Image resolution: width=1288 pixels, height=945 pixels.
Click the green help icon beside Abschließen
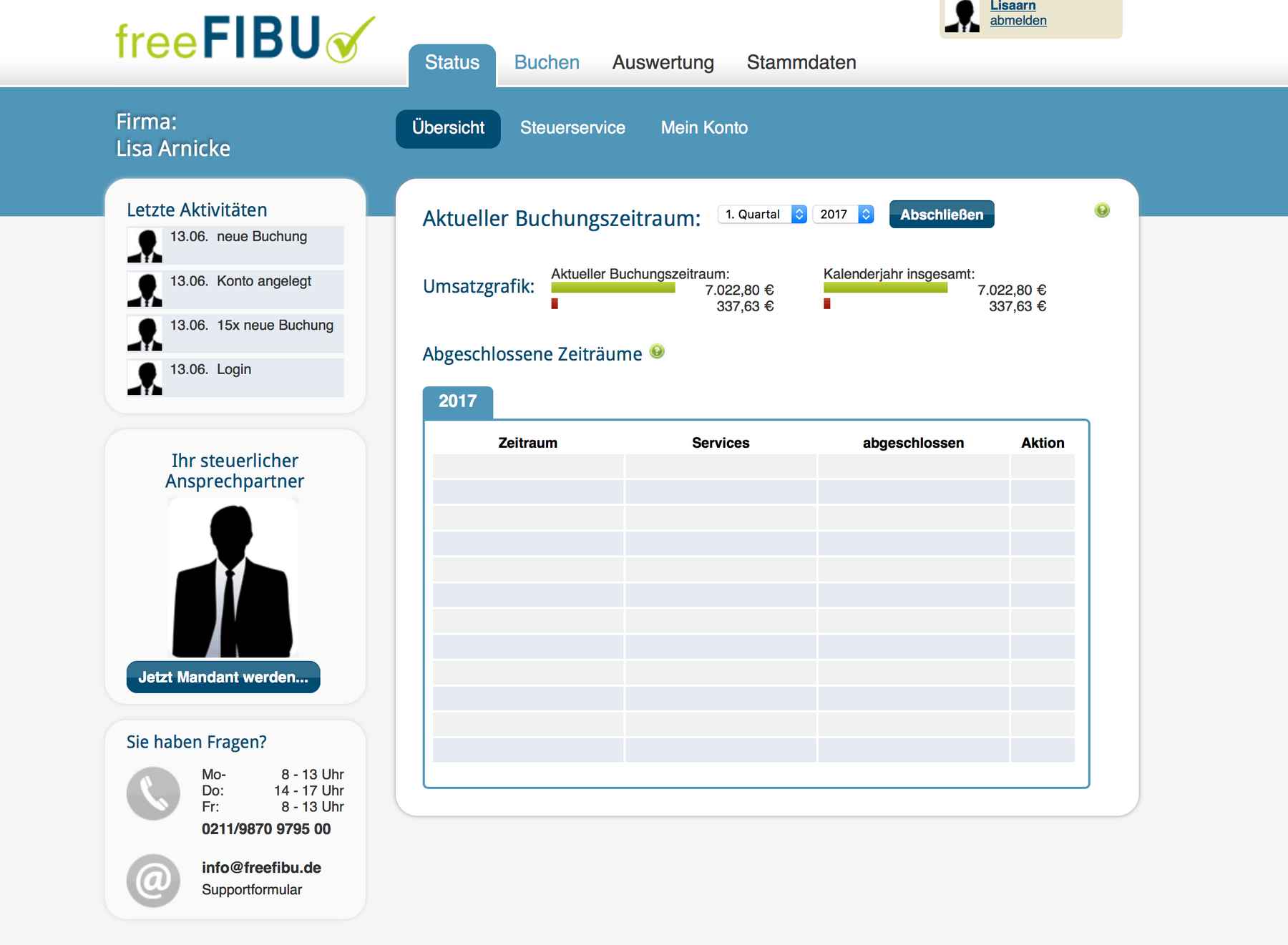tap(1102, 210)
